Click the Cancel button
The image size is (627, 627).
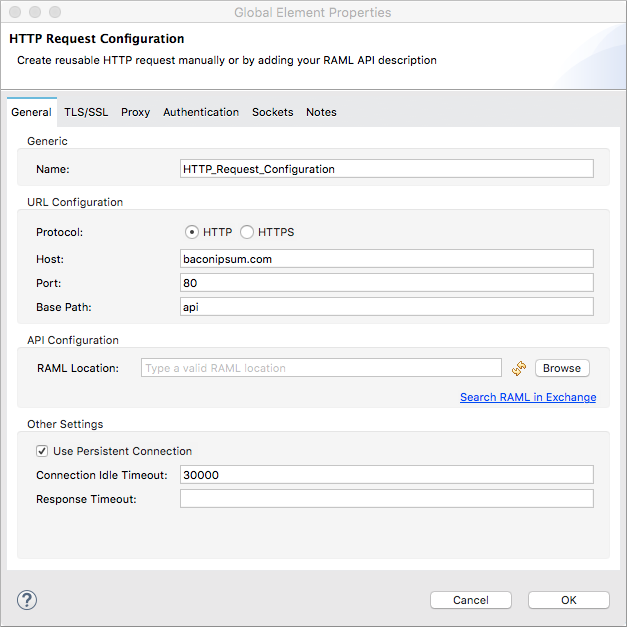click(471, 600)
